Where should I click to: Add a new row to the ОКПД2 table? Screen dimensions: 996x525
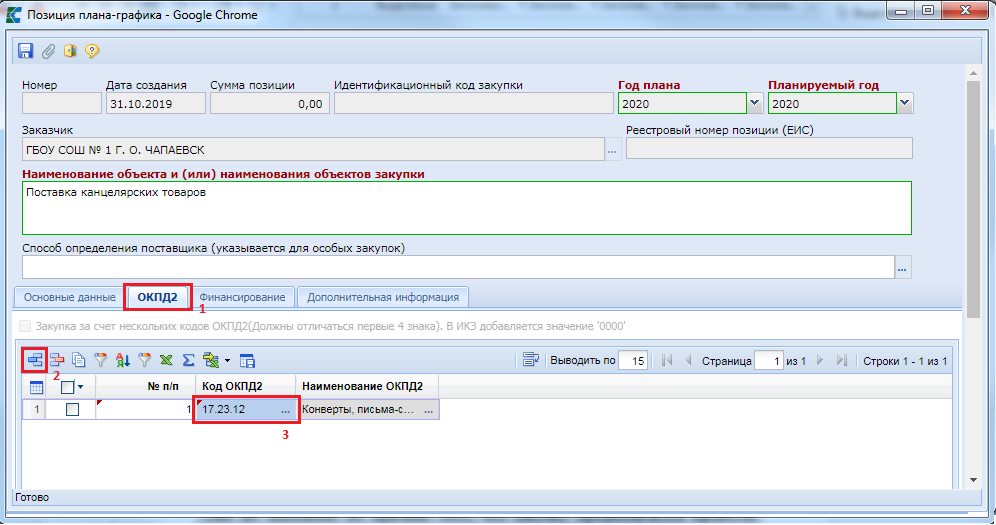33,360
